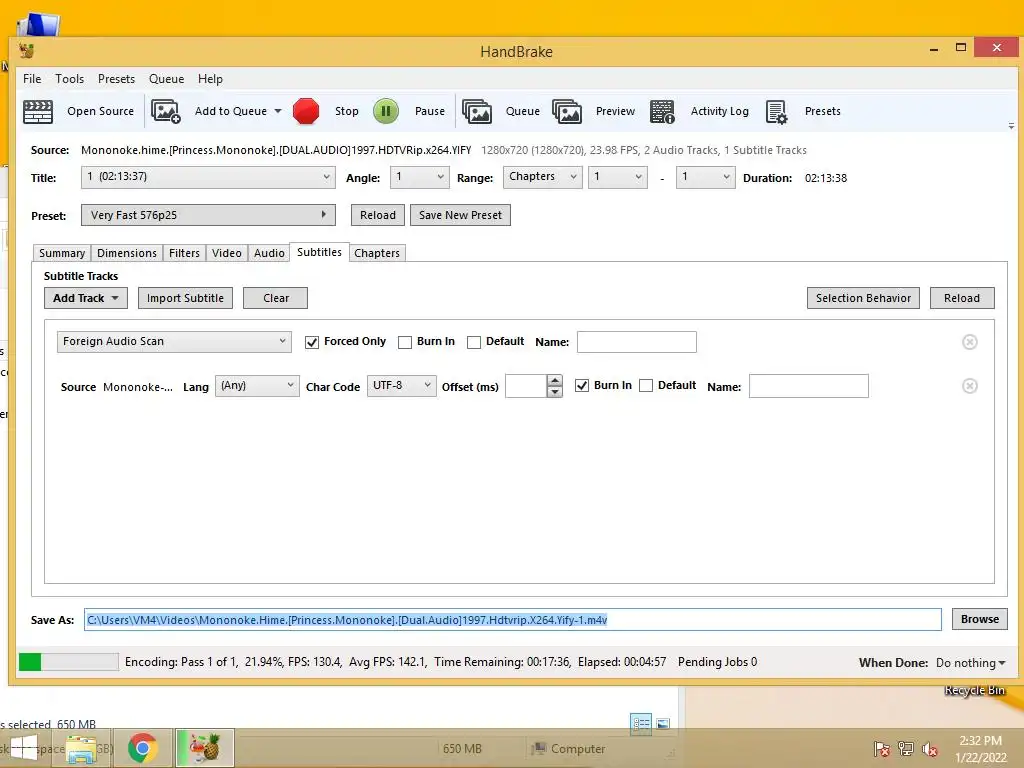Click the Windows Start button
Viewport: 1024px width, 768px height.
24,748
